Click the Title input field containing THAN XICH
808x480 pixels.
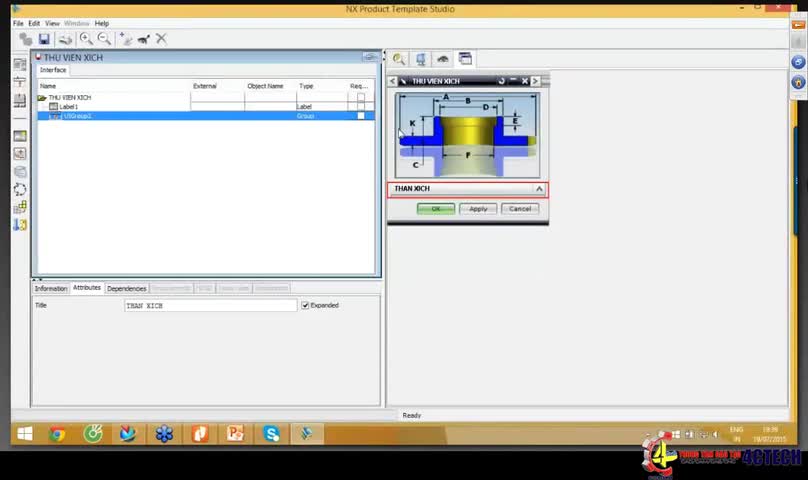(210, 306)
